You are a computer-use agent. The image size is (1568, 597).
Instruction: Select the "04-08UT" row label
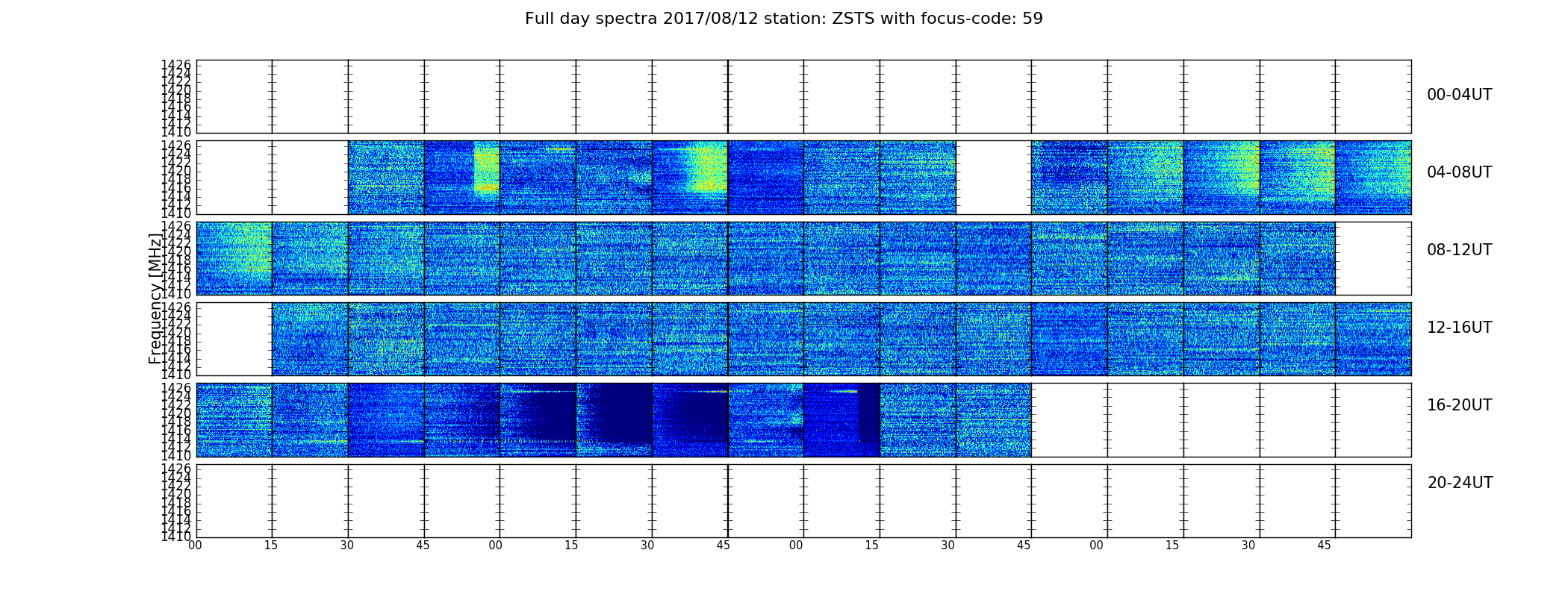[x=1459, y=172]
